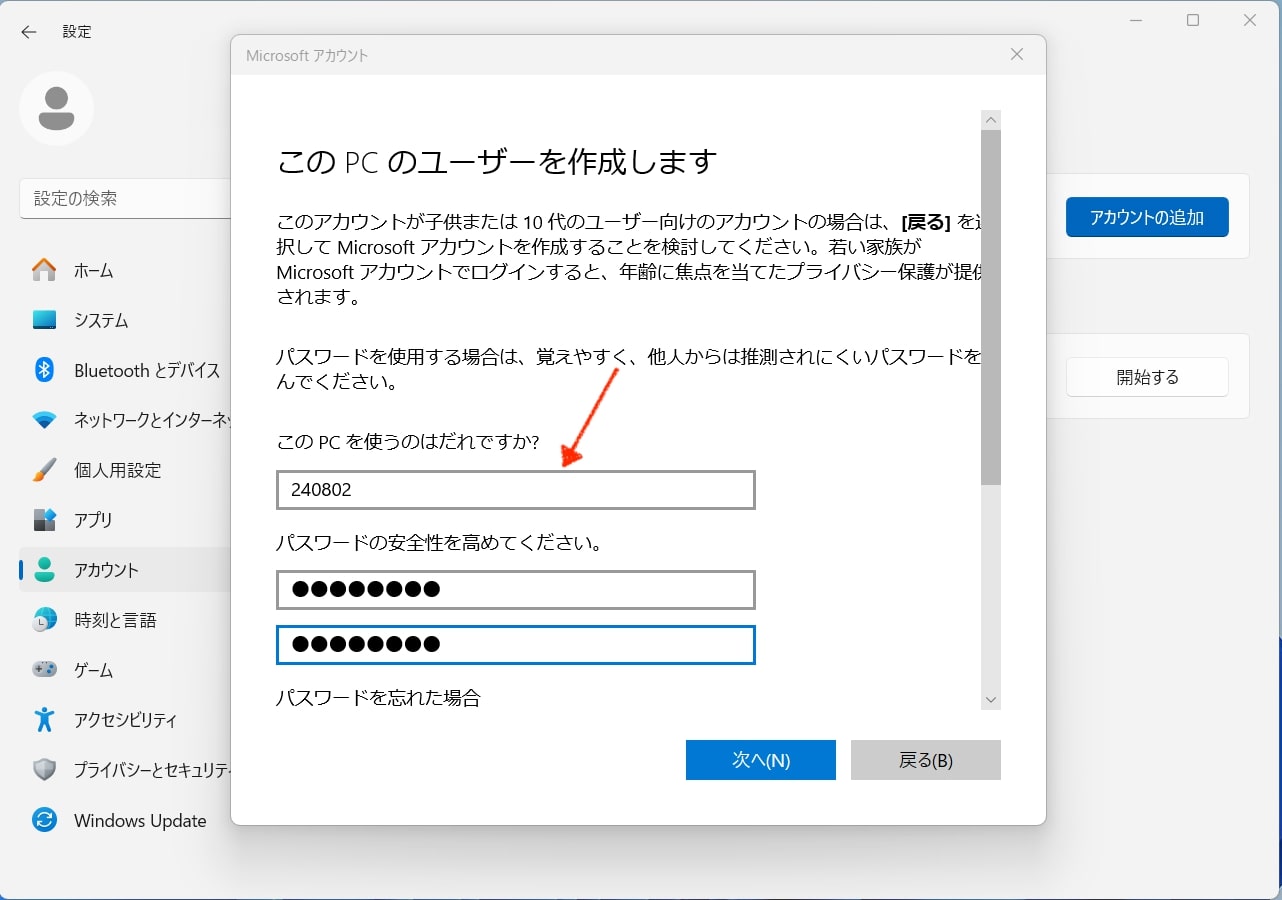Click the dialog vertical scrollbar thumb
This screenshot has width=1282, height=900.
[x=991, y=308]
